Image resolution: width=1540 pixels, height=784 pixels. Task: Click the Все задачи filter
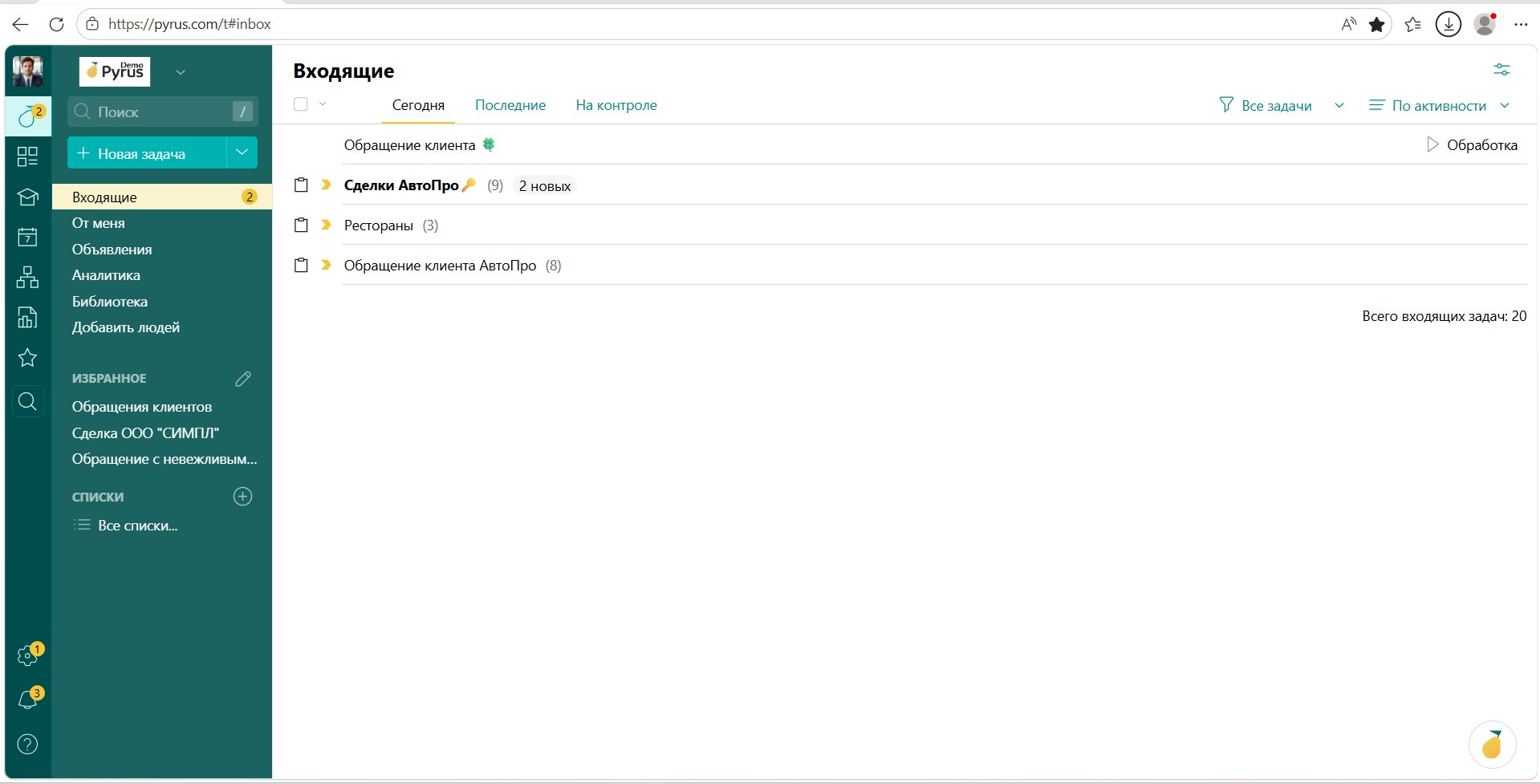(x=1266, y=105)
